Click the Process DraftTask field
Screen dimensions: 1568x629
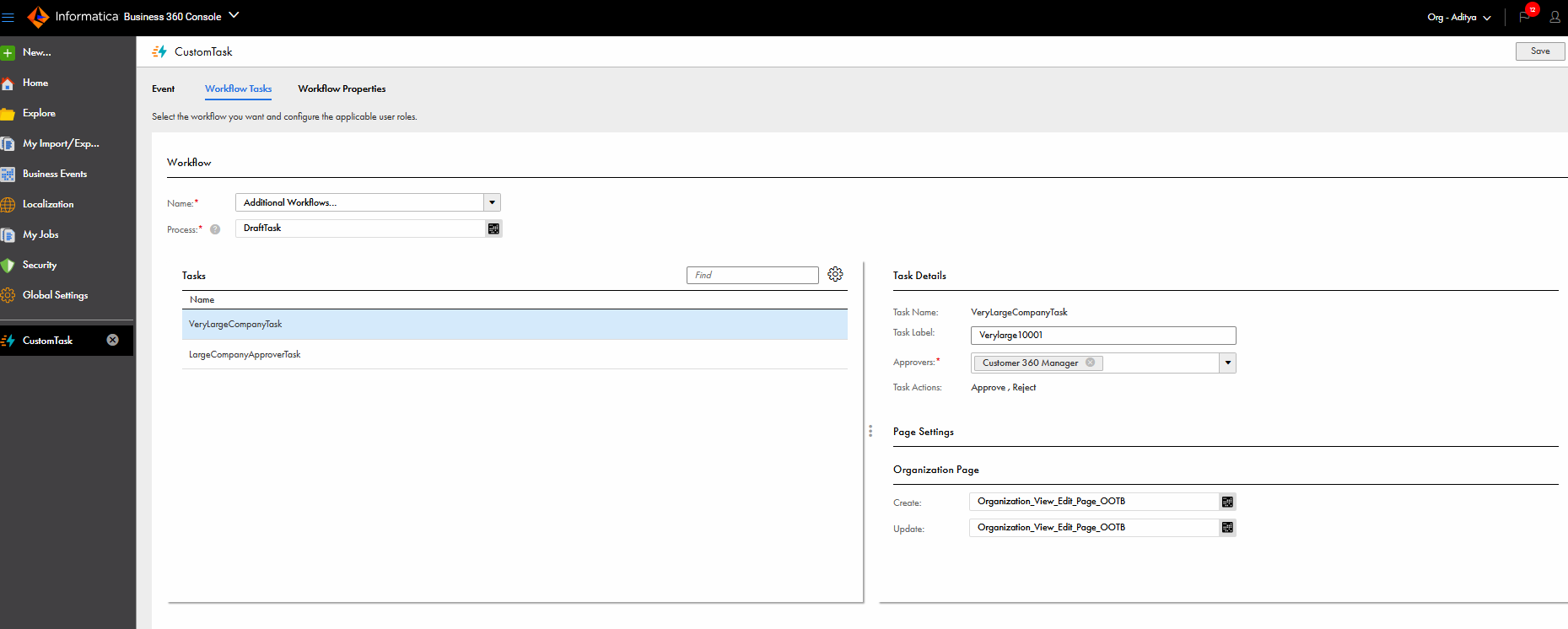point(361,228)
